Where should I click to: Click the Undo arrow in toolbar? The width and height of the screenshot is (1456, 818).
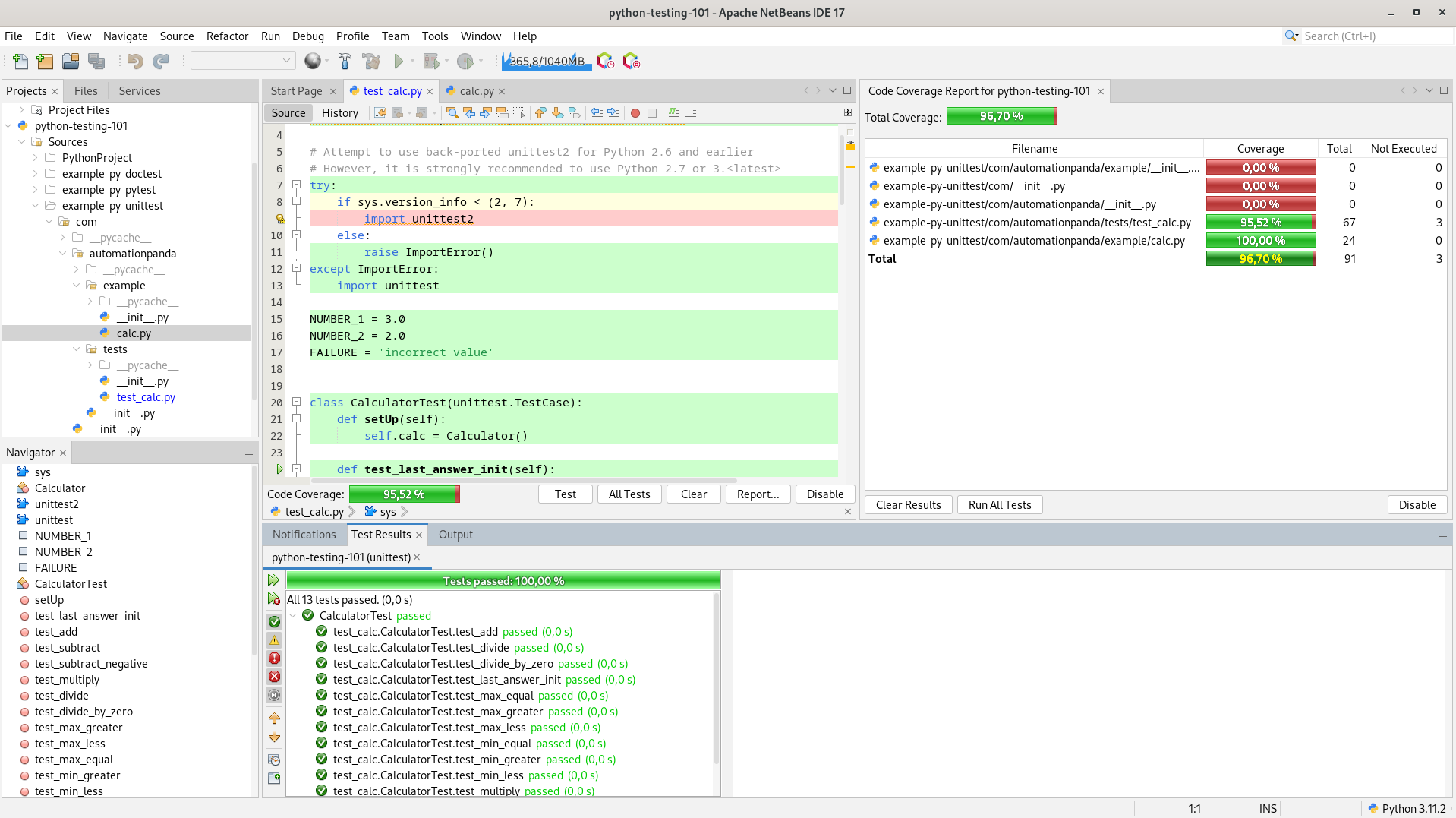(x=135, y=62)
